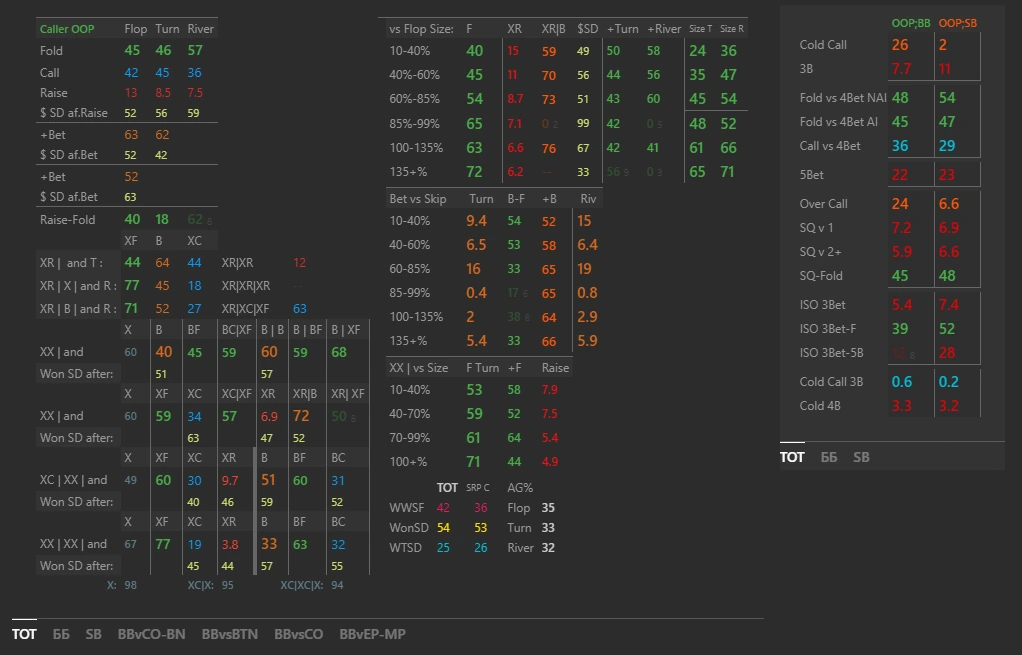Open the ББ tab in the right panel
This screenshot has height=655, width=1022.
coord(829,457)
